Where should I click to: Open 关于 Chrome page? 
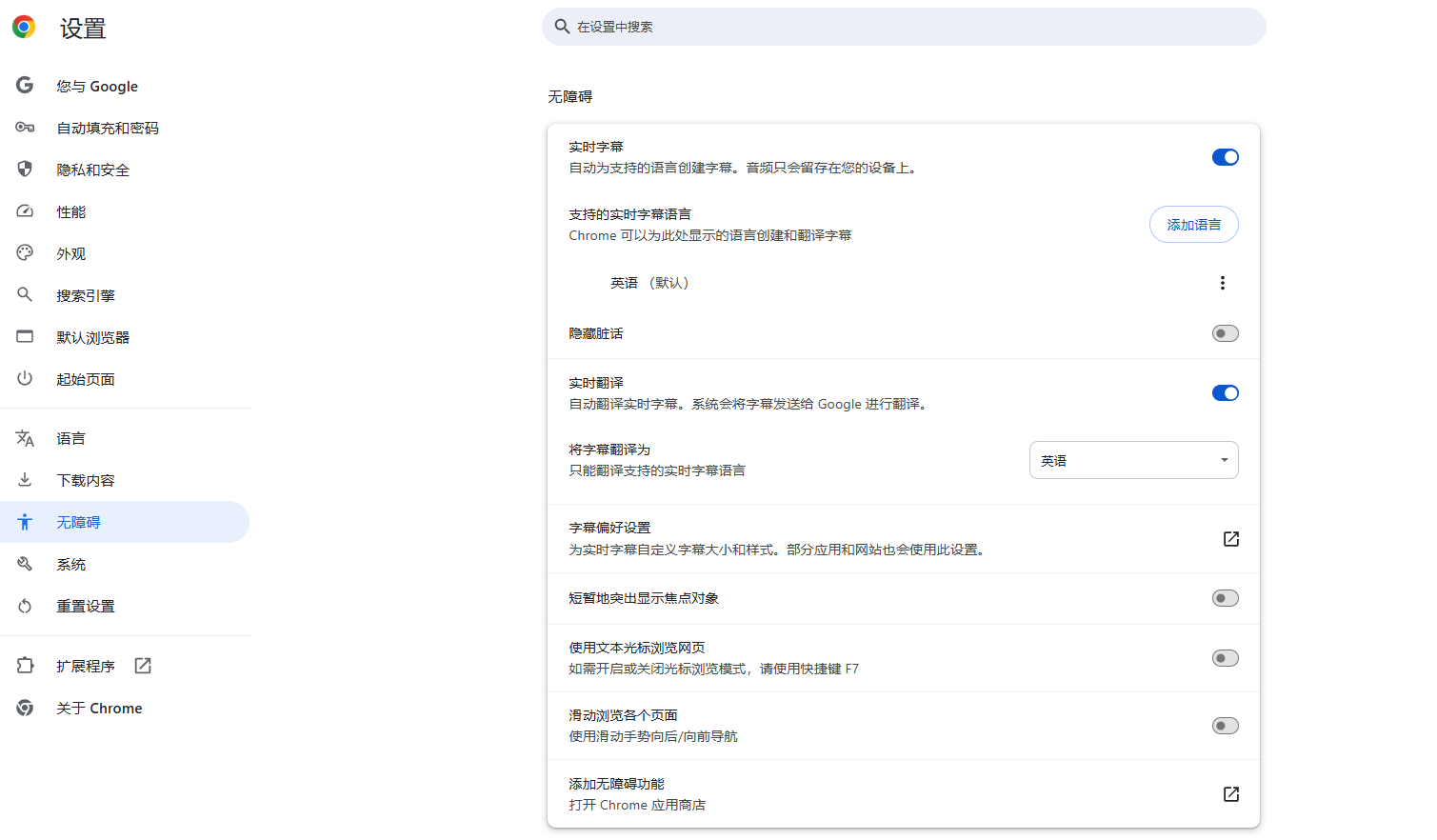pyautogui.click(x=125, y=708)
